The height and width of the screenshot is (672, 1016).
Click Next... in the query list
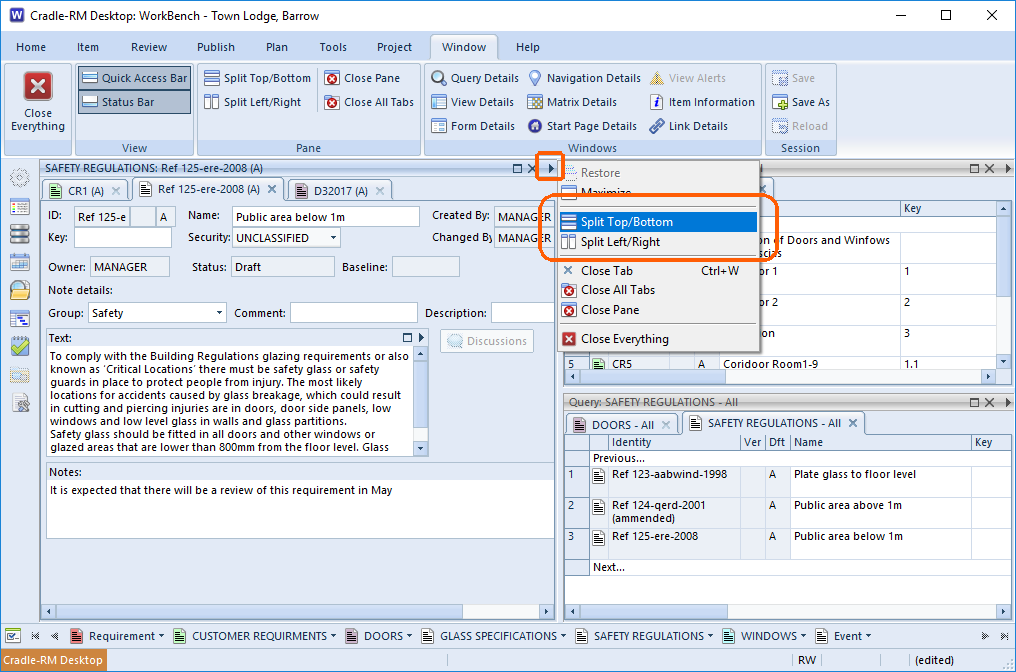click(x=608, y=568)
